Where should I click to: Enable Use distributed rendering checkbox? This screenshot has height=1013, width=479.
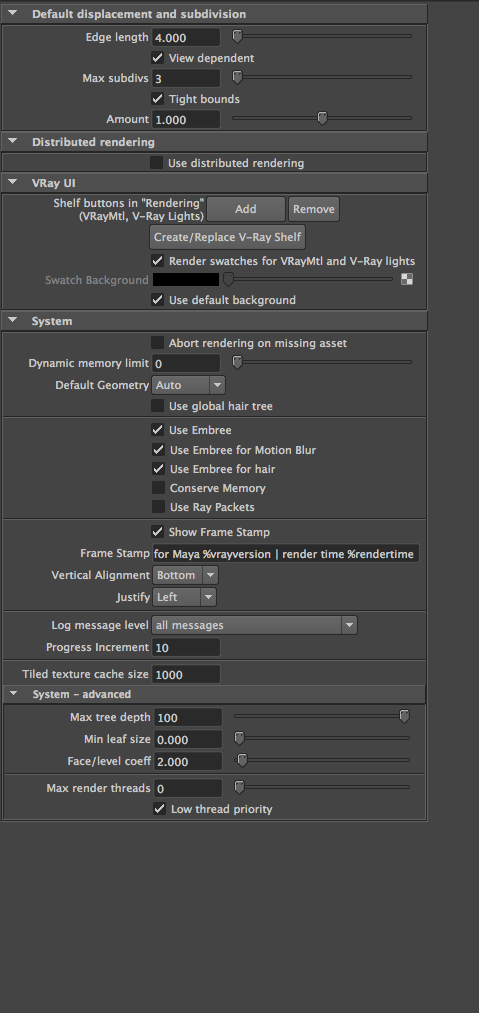pyautogui.click(x=156, y=163)
